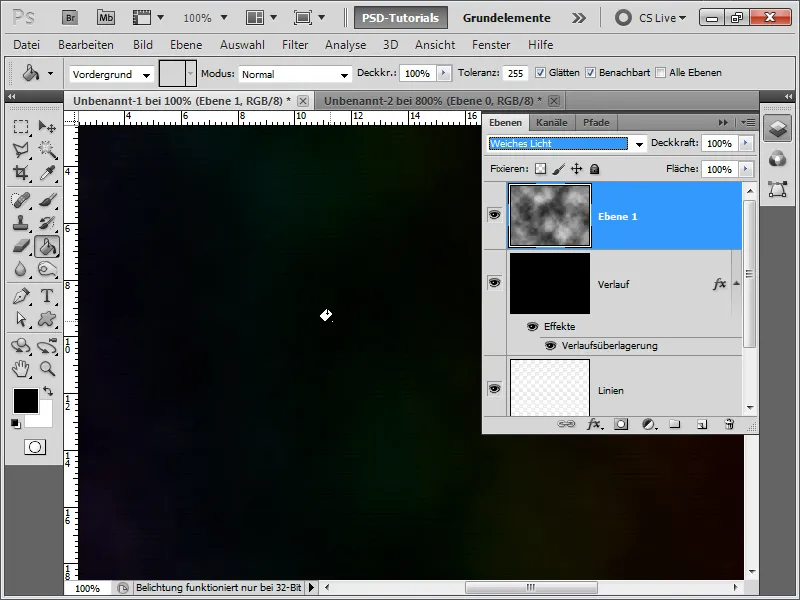Select the Move tool
Viewport: 800px width, 600px height.
pos(47,127)
